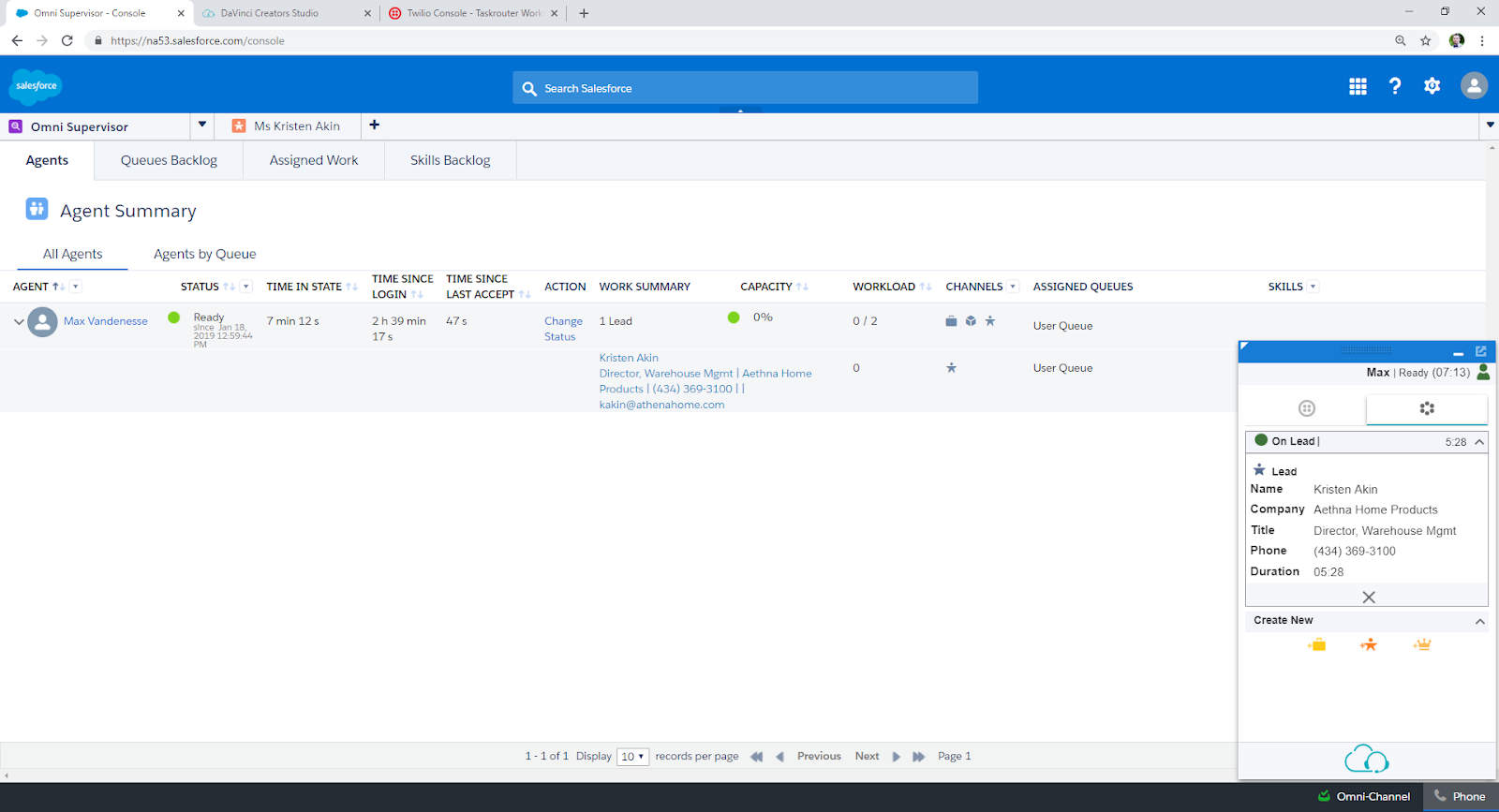The width and height of the screenshot is (1499, 812).
Task: Click the Previous page link
Action: pos(819,757)
